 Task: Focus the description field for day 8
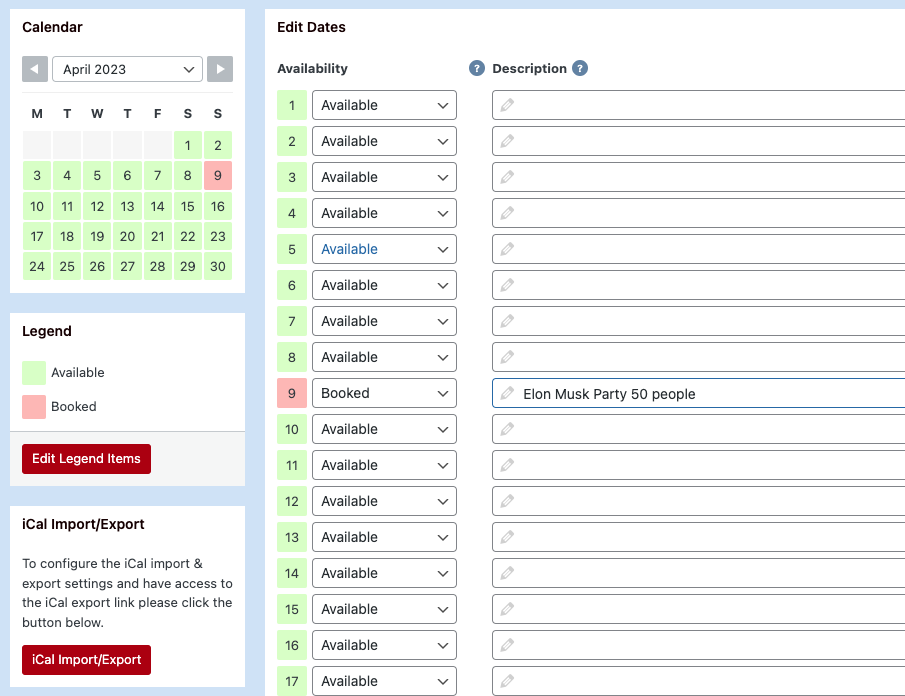(698, 357)
